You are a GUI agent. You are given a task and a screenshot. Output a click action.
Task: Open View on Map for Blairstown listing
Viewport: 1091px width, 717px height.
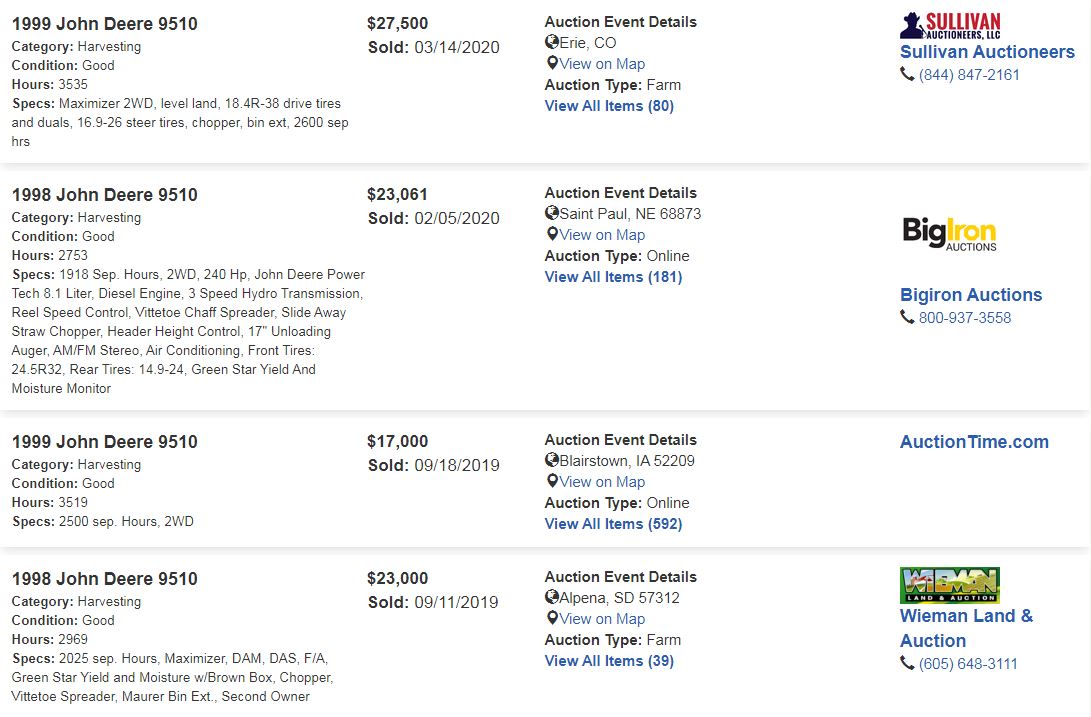tap(602, 482)
